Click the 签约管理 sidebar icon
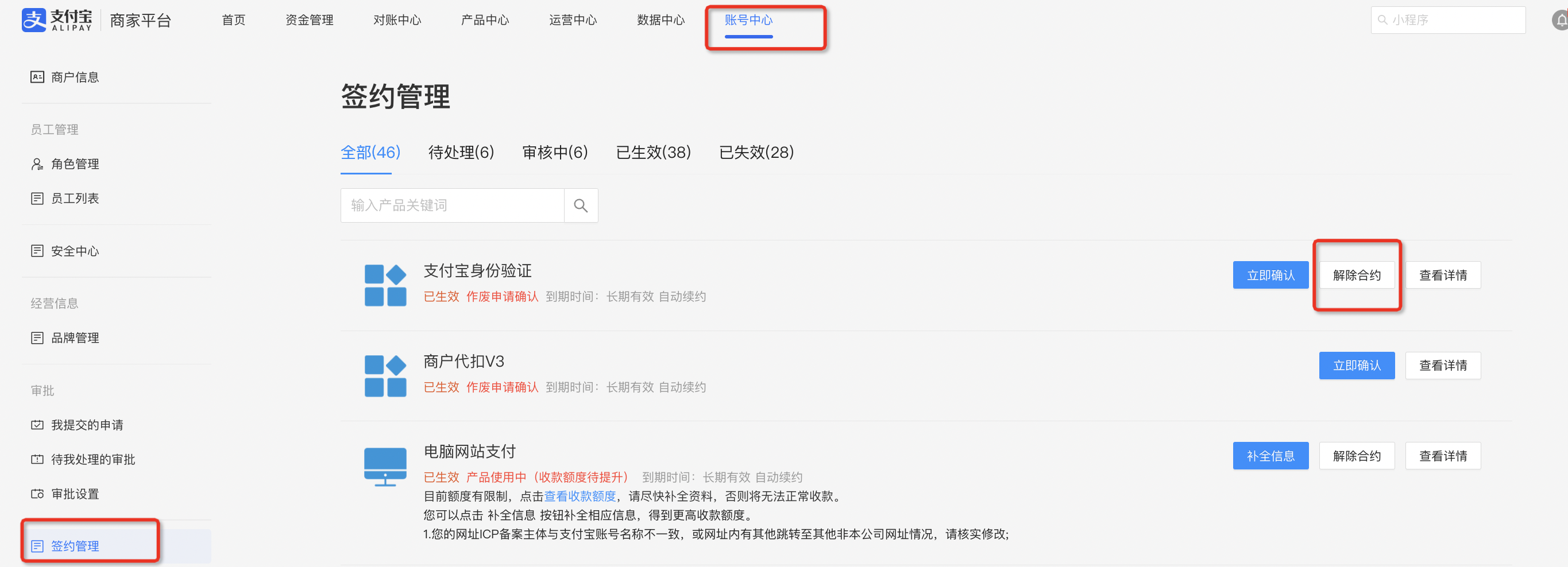The width and height of the screenshot is (1568, 567). 37,546
